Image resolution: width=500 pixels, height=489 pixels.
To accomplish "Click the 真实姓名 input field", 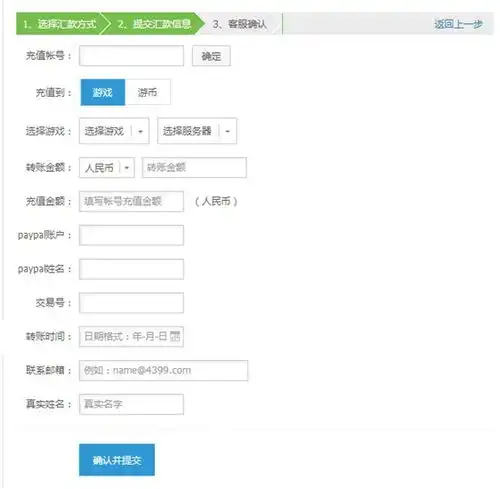I will coord(131,404).
